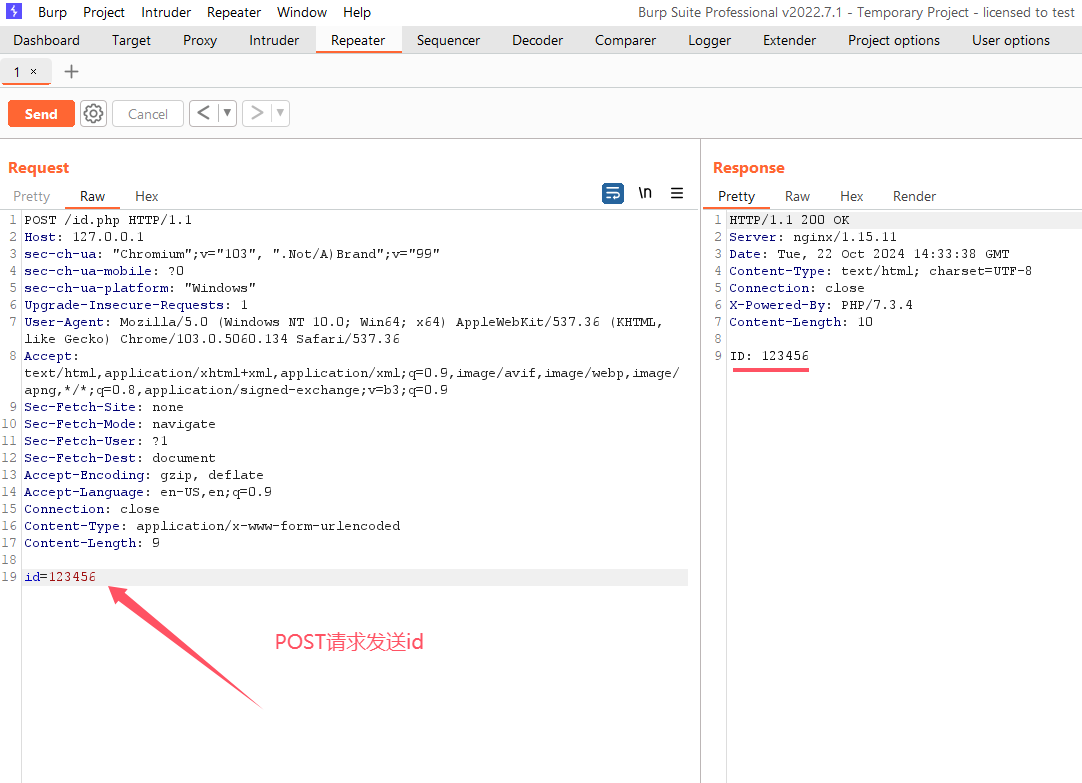
Task: Open the Burp menu
Action: [x=52, y=12]
